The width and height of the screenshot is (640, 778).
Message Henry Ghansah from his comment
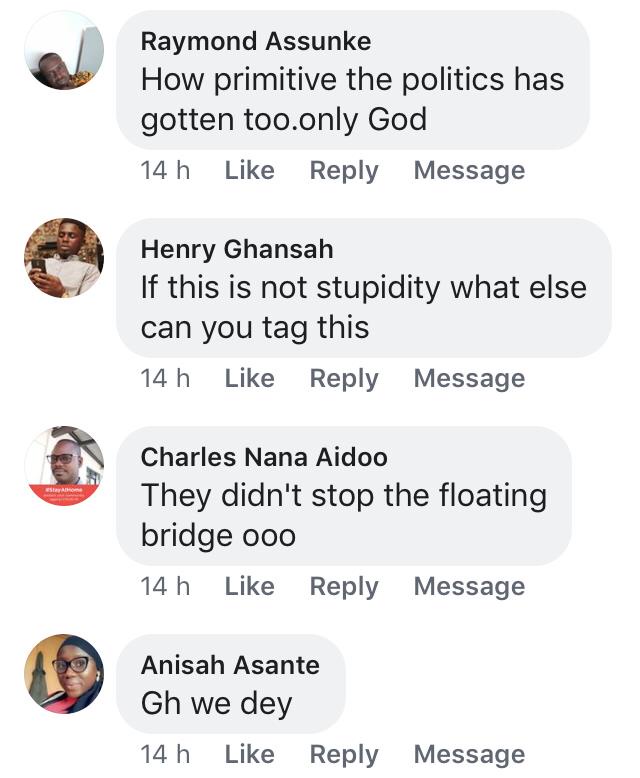(469, 379)
